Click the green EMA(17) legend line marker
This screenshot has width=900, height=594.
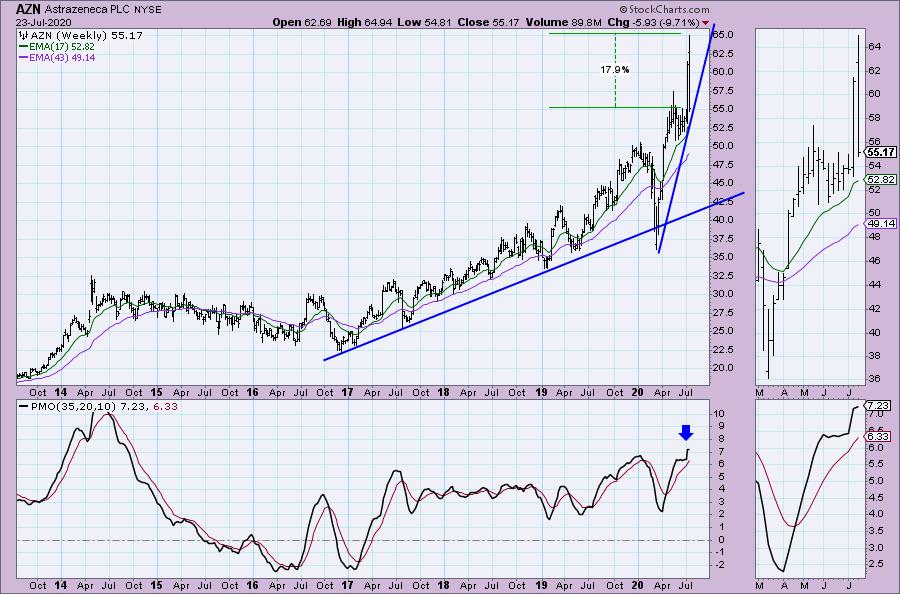click(24, 46)
